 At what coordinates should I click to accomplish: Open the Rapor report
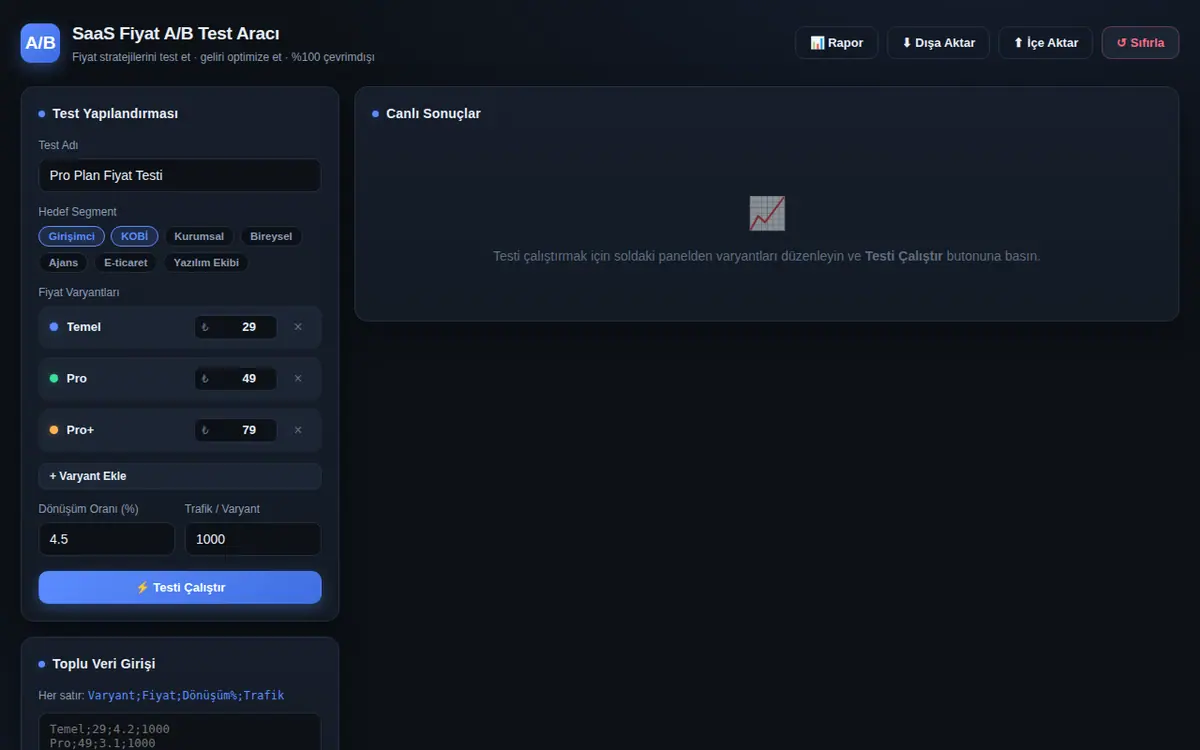point(837,43)
